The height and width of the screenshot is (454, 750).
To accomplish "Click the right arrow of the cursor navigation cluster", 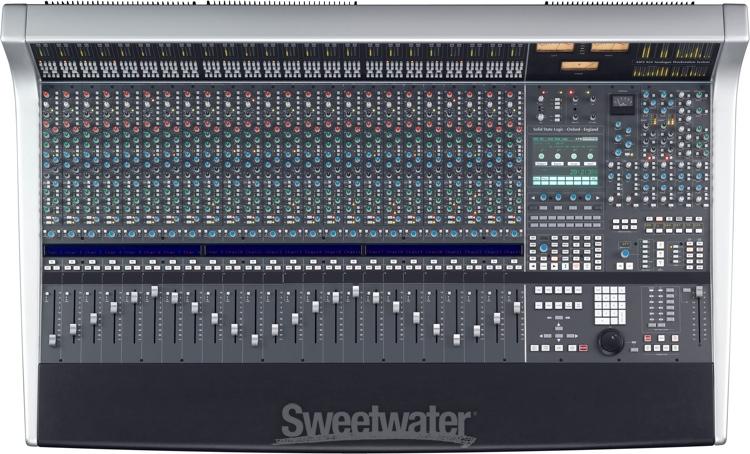I will pyautogui.click(x=577, y=336).
